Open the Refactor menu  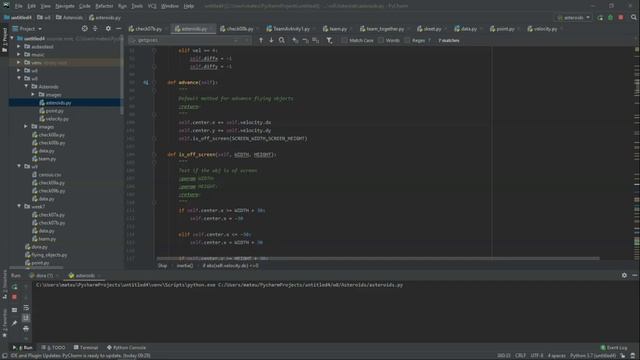coord(104,6)
